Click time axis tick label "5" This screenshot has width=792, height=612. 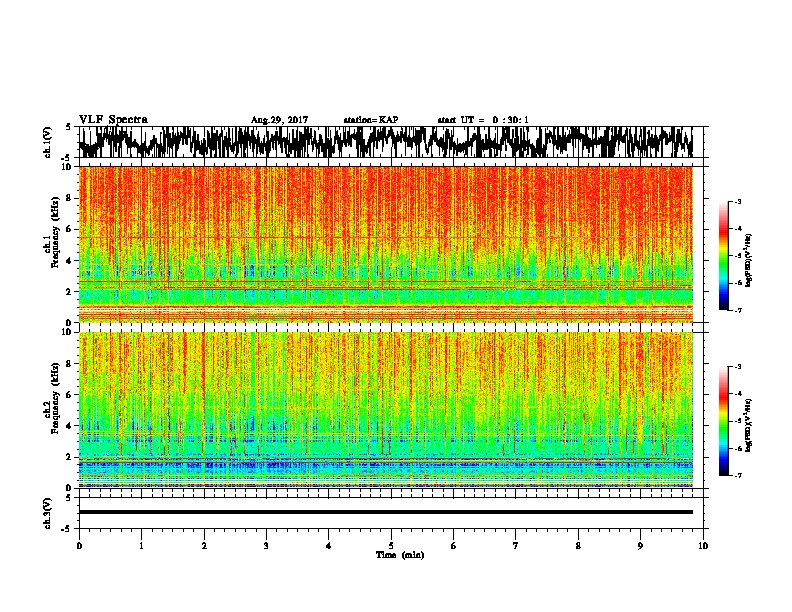tap(391, 546)
